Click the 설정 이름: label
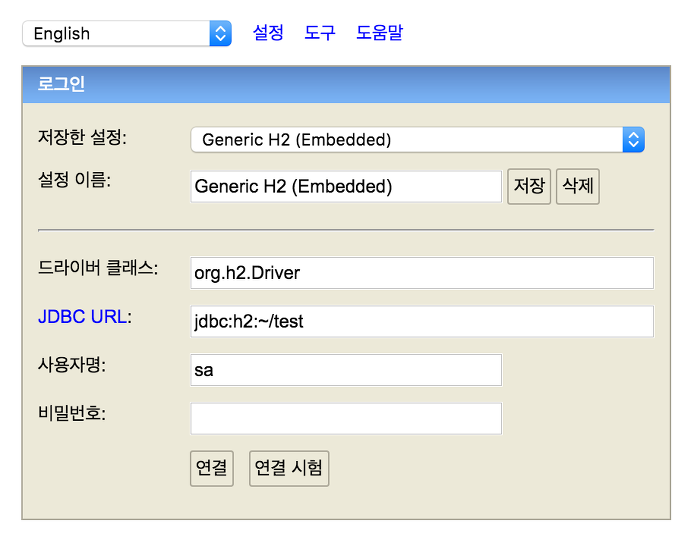The image size is (694, 552). click(74, 180)
